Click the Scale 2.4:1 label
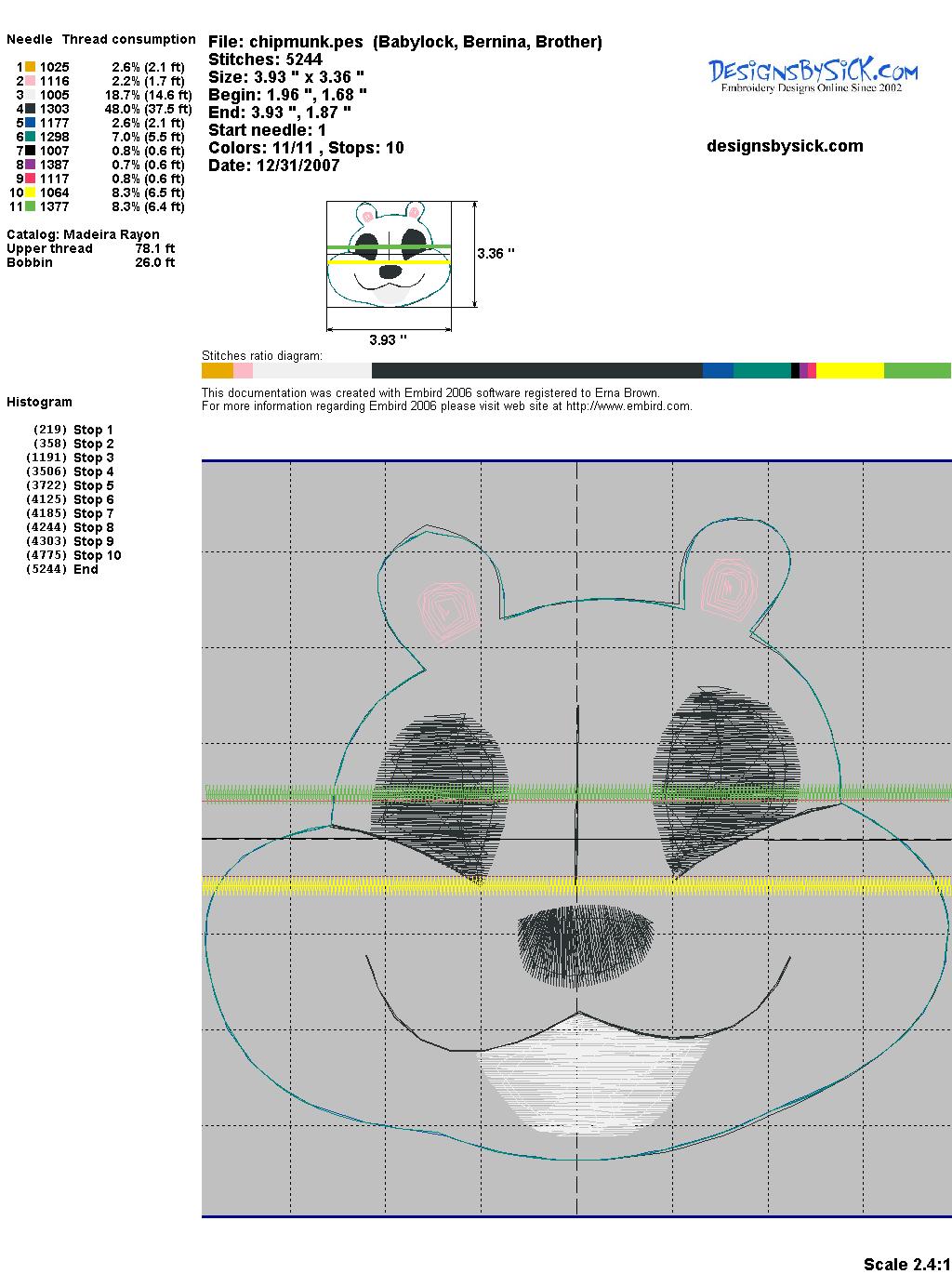Screen dimensions: 952x1274 [x=906, y=1264]
